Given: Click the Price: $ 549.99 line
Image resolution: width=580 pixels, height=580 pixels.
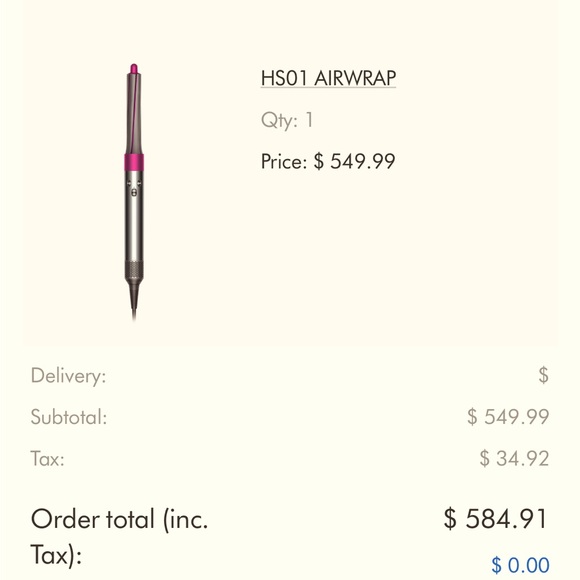Looking at the screenshot, I should pyautogui.click(x=328, y=161).
